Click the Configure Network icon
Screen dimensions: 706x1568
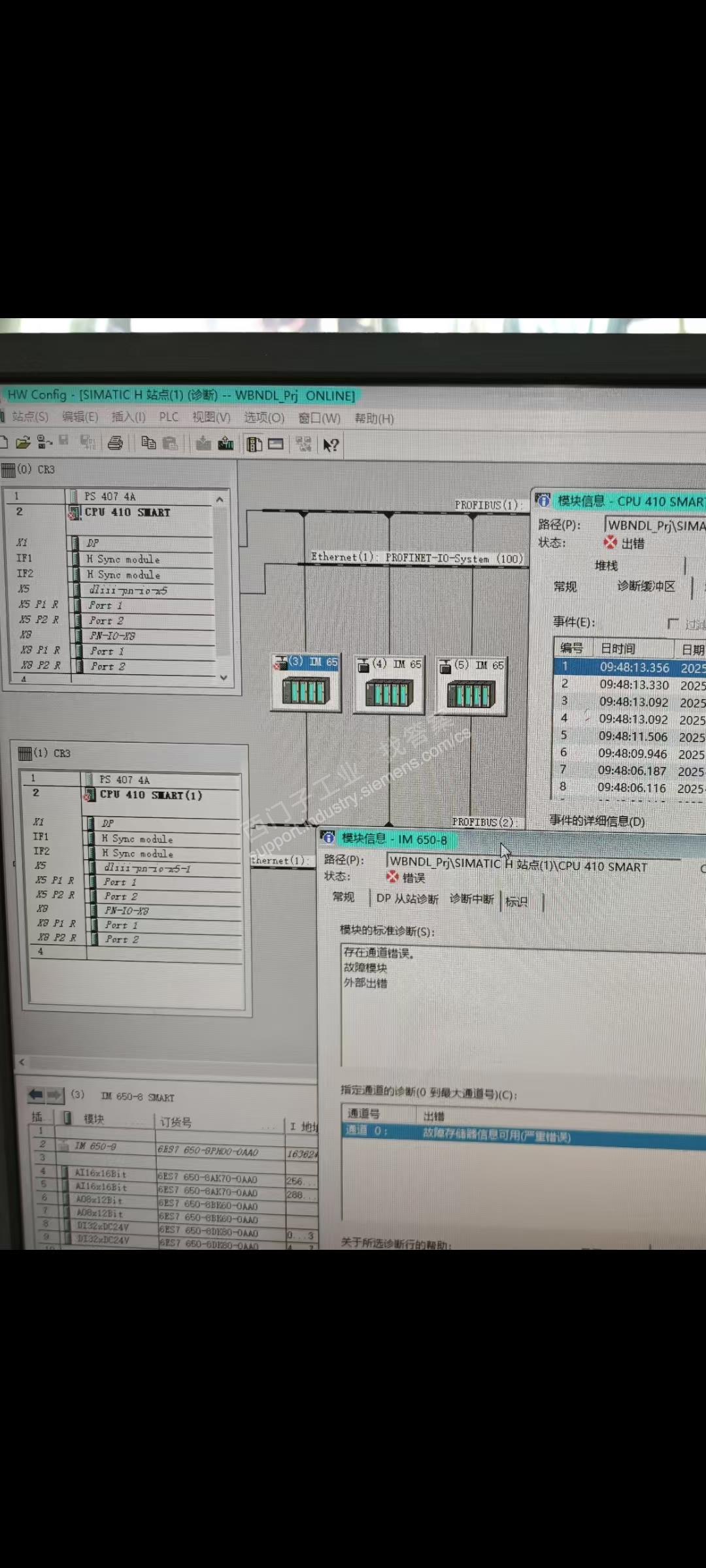pos(303,444)
